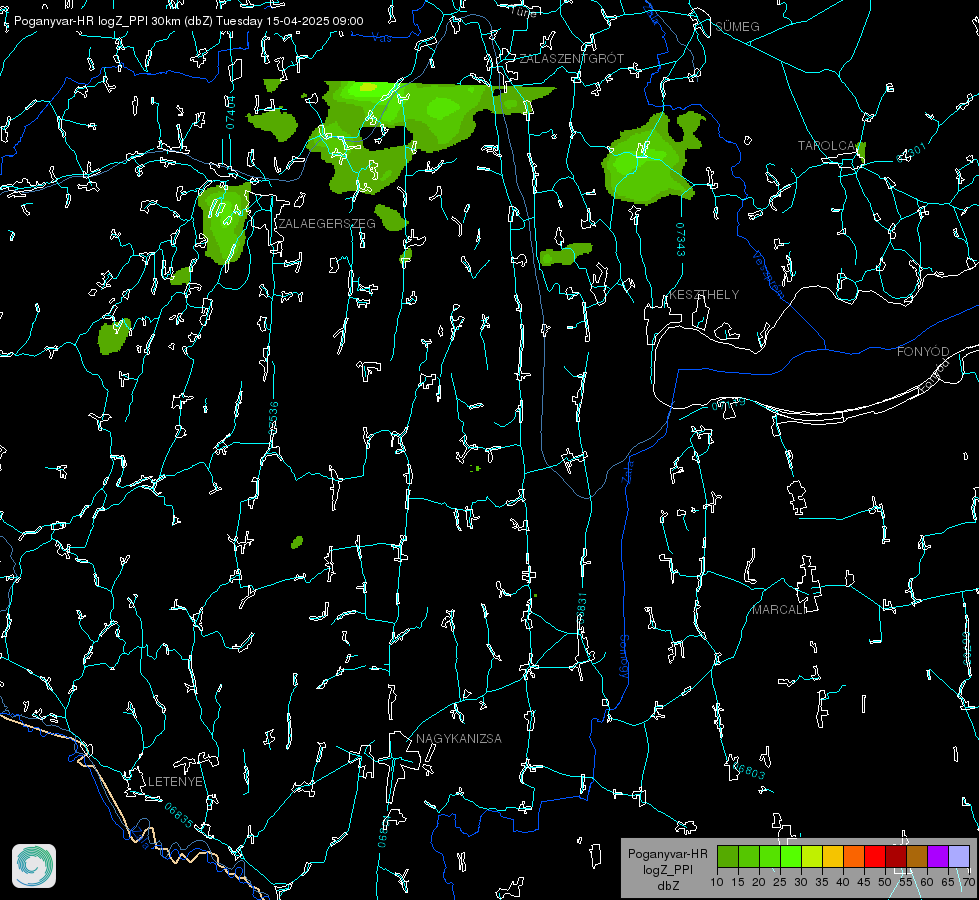Click the 06835 boundary code label

[179, 816]
